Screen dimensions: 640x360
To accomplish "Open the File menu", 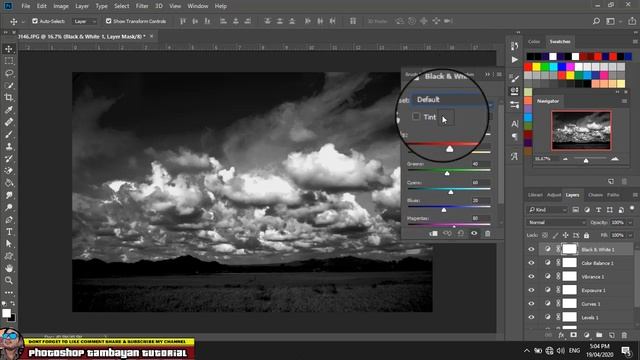I will pos(26,6).
